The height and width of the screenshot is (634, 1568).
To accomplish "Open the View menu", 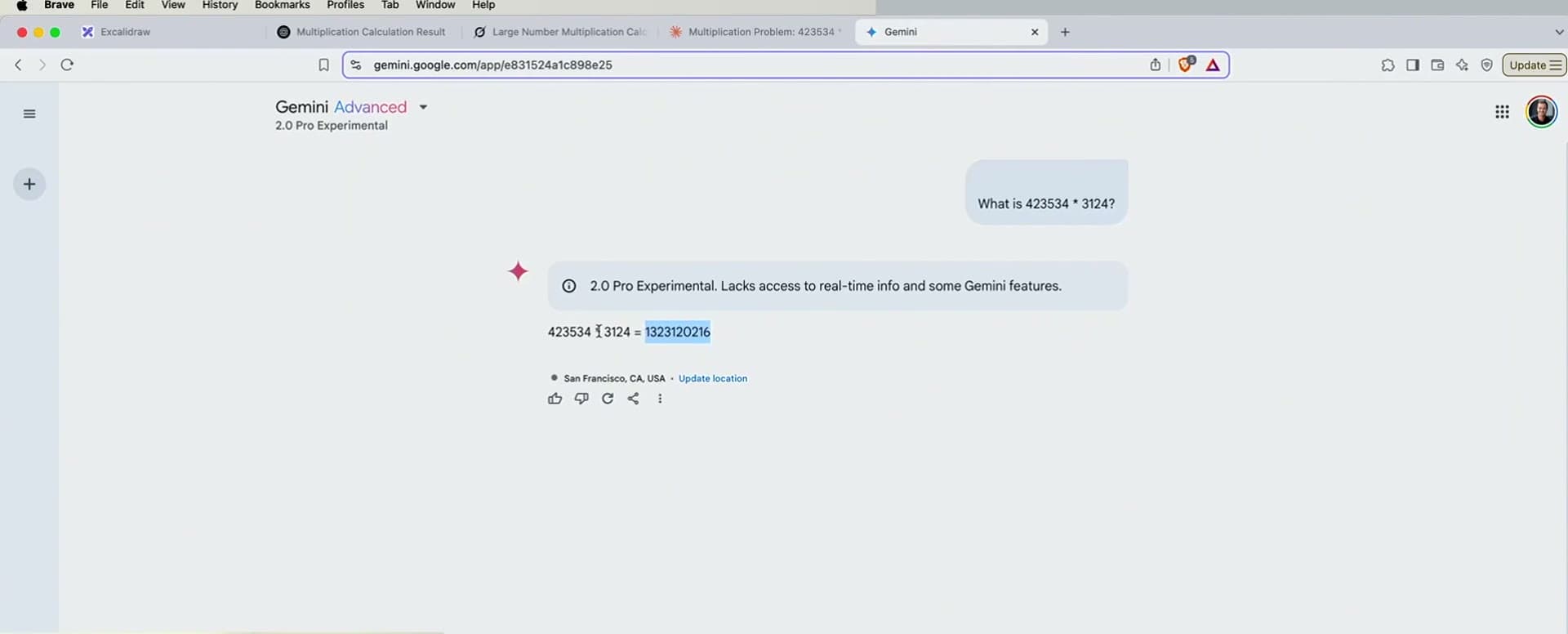I will 173,5.
